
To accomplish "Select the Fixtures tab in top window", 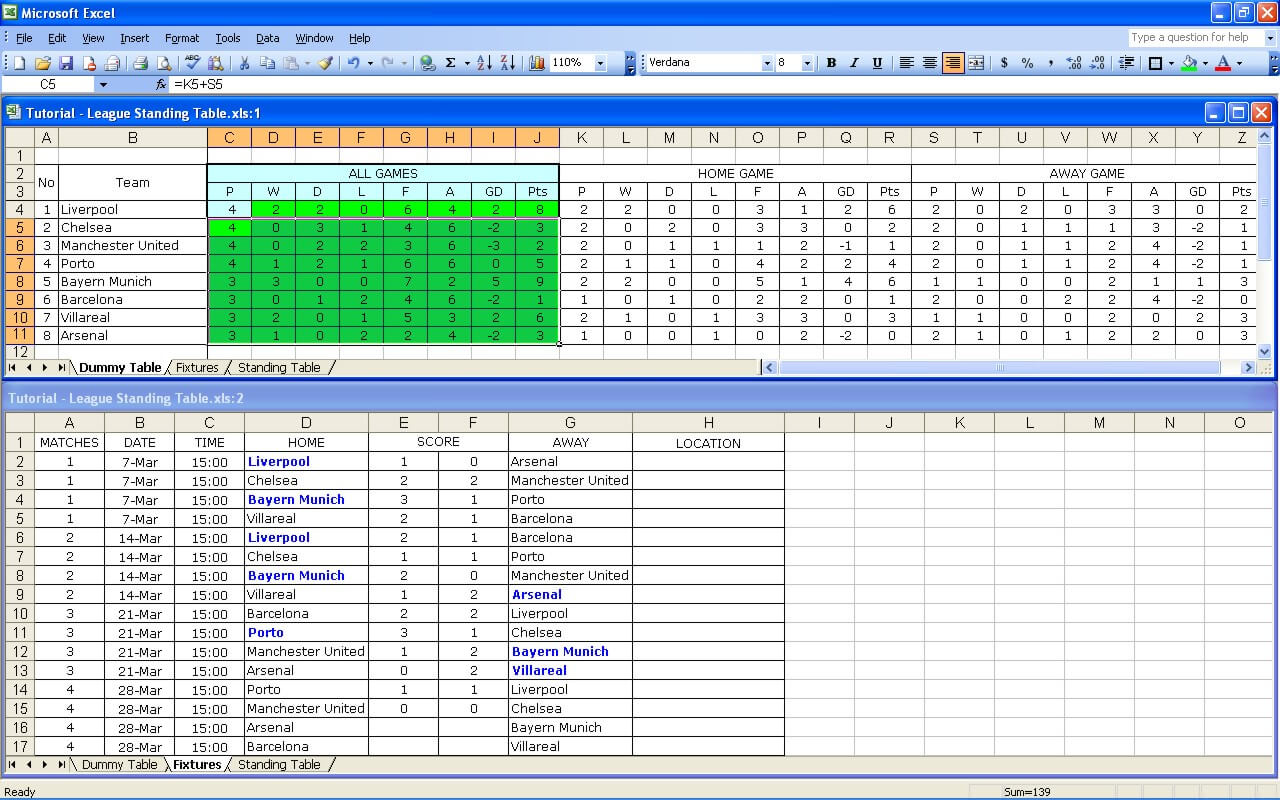I will click(x=197, y=367).
